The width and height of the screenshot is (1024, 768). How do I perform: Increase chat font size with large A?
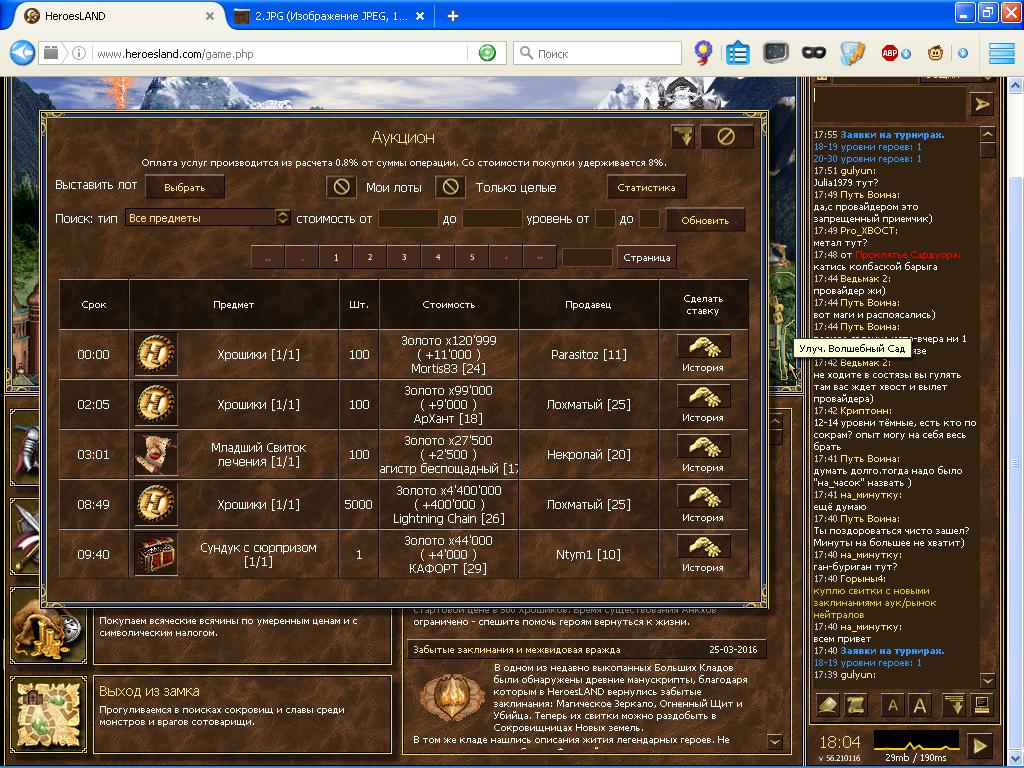[919, 705]
